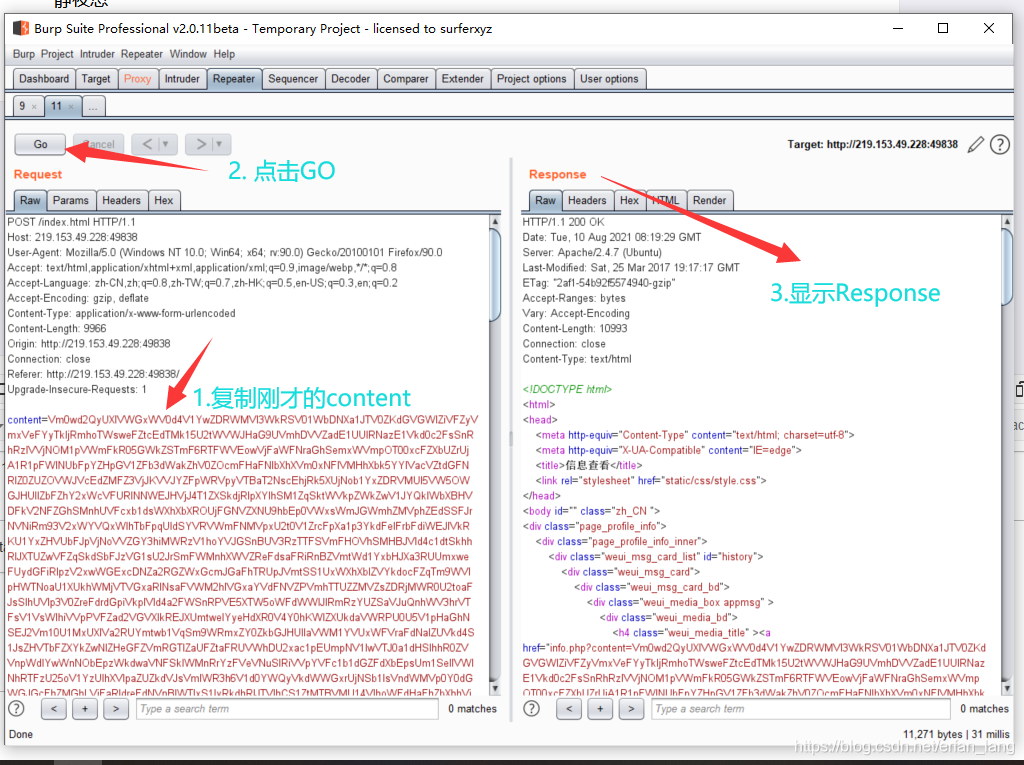Switch to the Extender tab
Screen dimensions: 1024x765
point(462,79)
